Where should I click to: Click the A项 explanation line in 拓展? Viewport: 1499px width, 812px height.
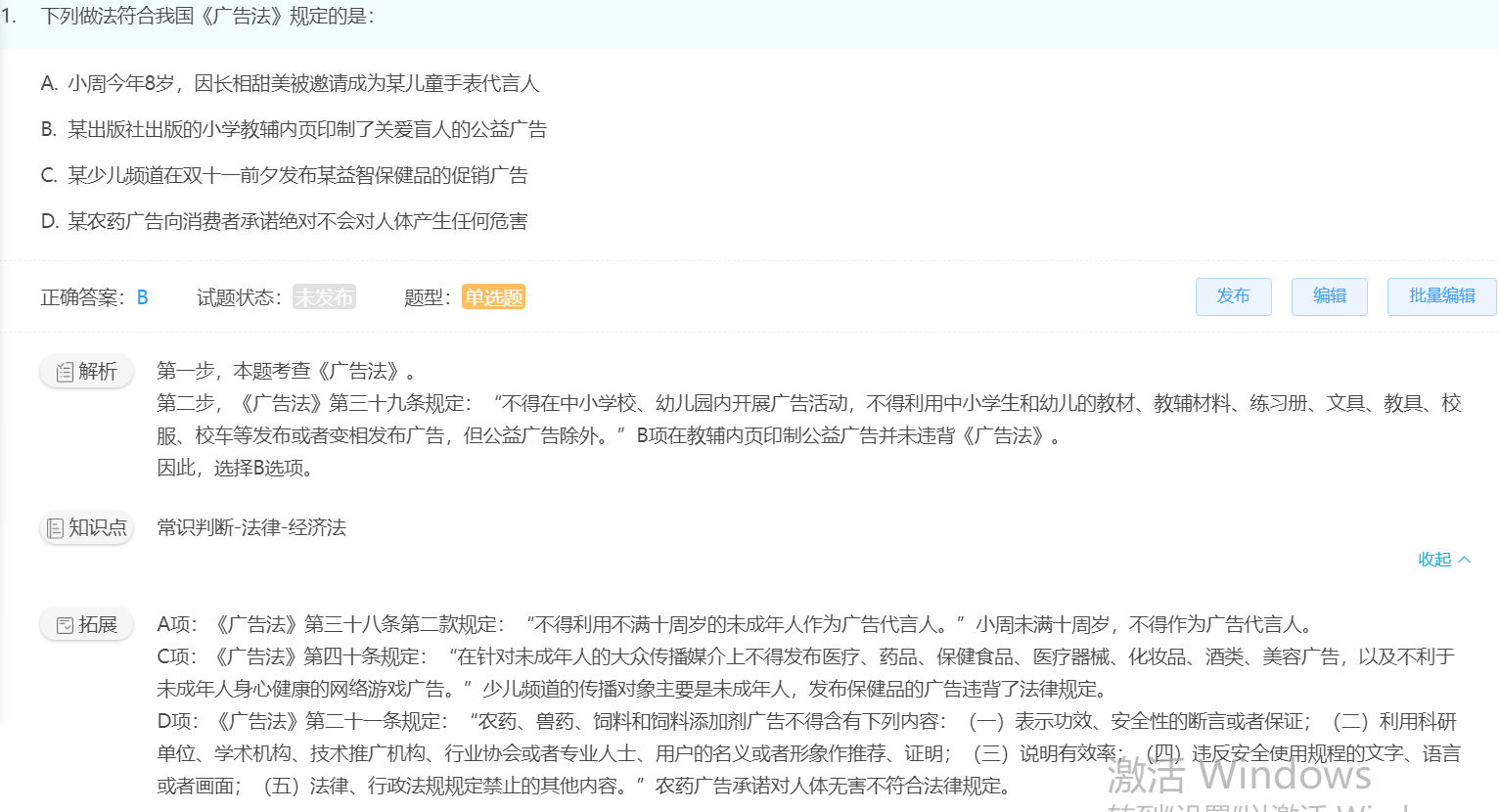[734, 625]
